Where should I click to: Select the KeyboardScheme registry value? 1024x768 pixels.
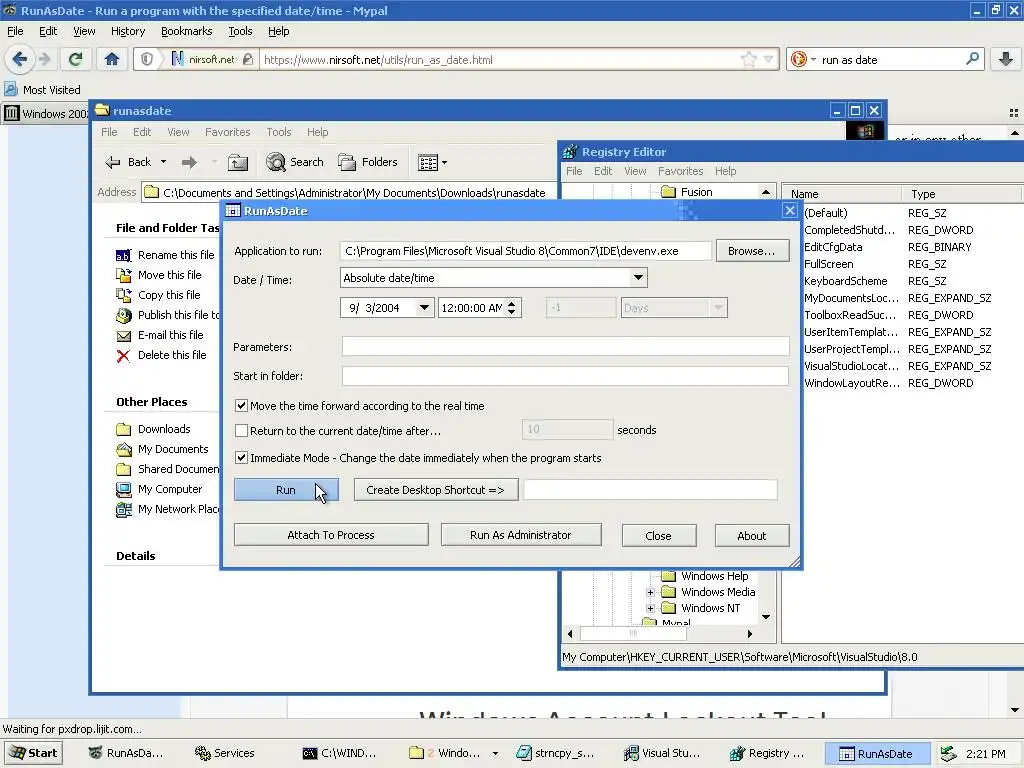pyautogui.click(x=846, y=281)
